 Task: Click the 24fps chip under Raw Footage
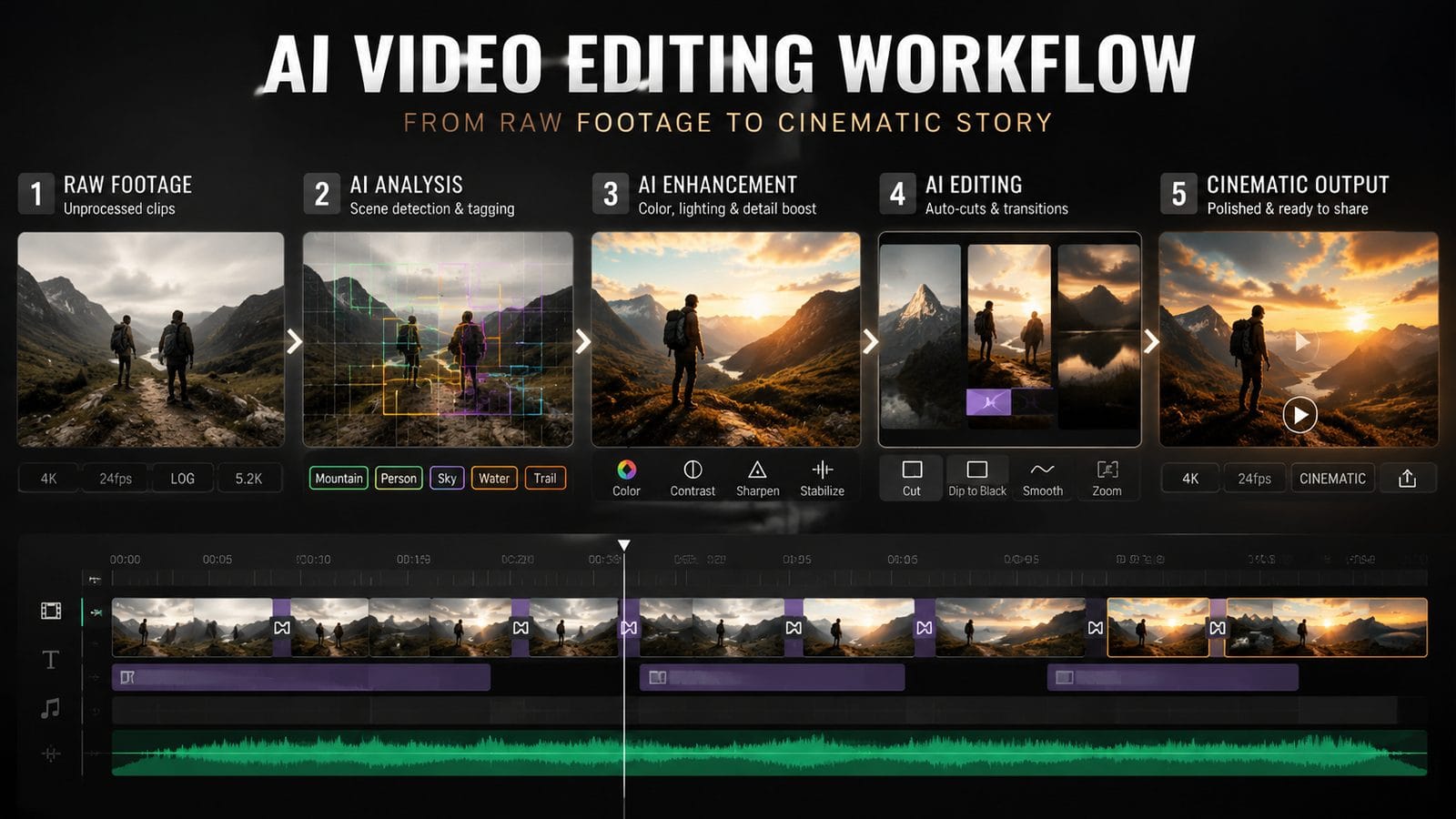coord(116,478)
